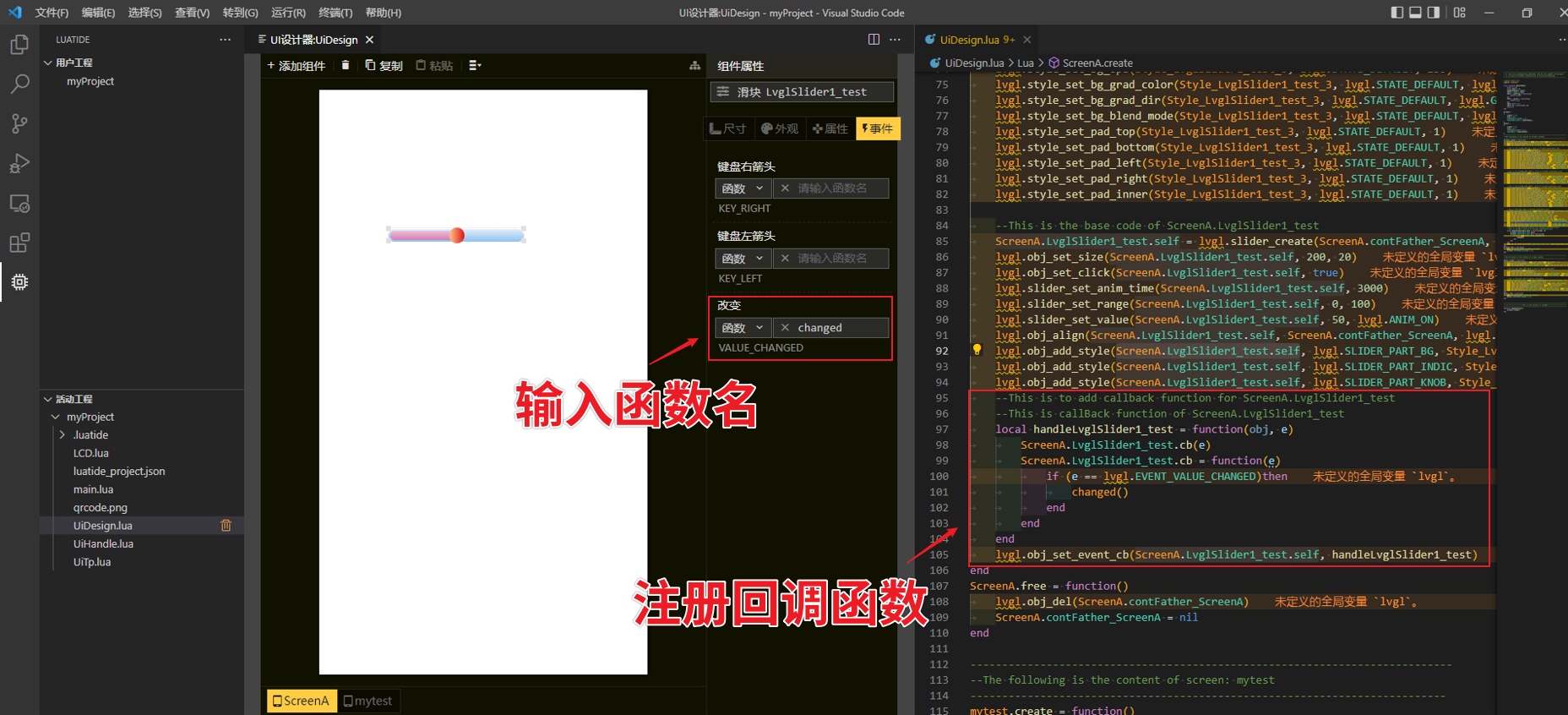The height and width of the screenshot is (715, 1568).
Task: Switch to the 尺寸 properties tab
Action: click(728, 128)
